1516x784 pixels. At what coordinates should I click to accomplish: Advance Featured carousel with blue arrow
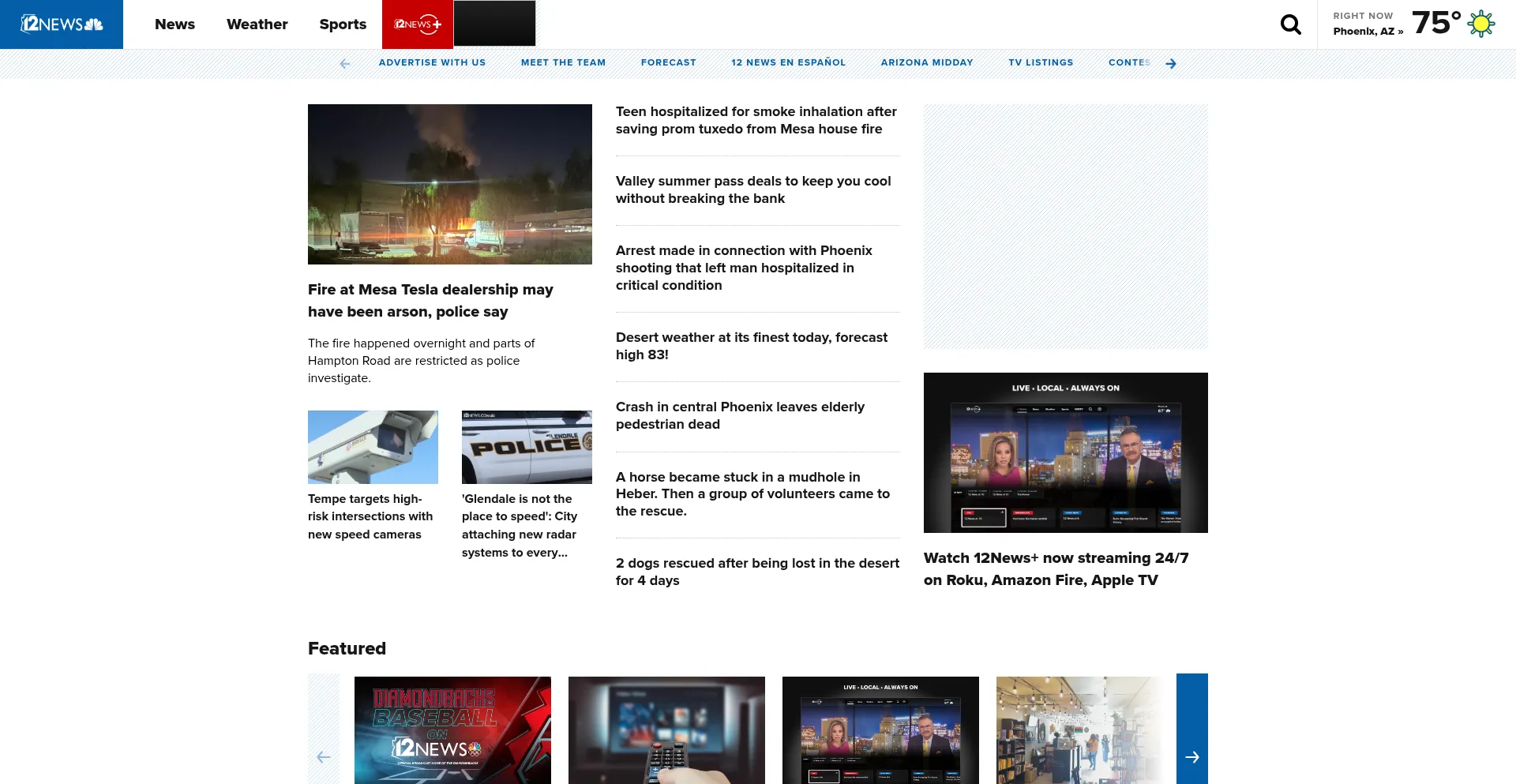click(x=1191, y=756)
